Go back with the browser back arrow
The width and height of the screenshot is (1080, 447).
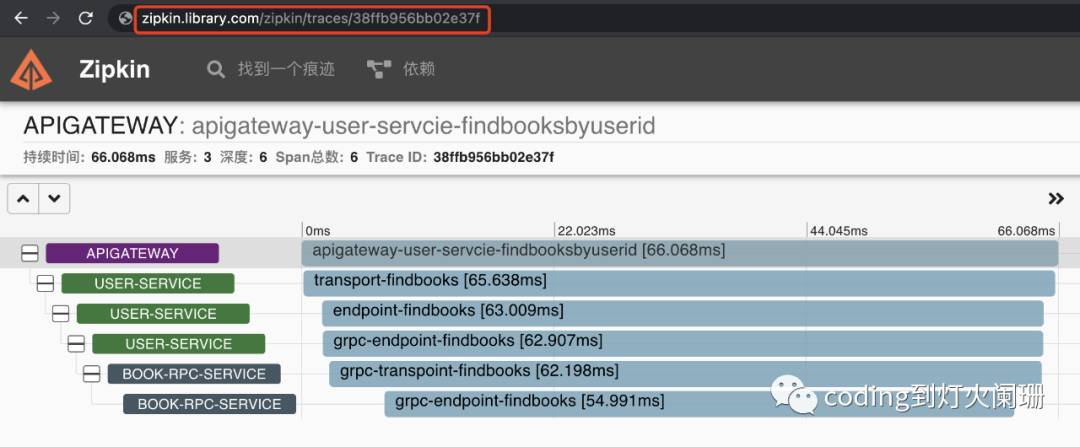pyautogui.click(x=21, y=19)
